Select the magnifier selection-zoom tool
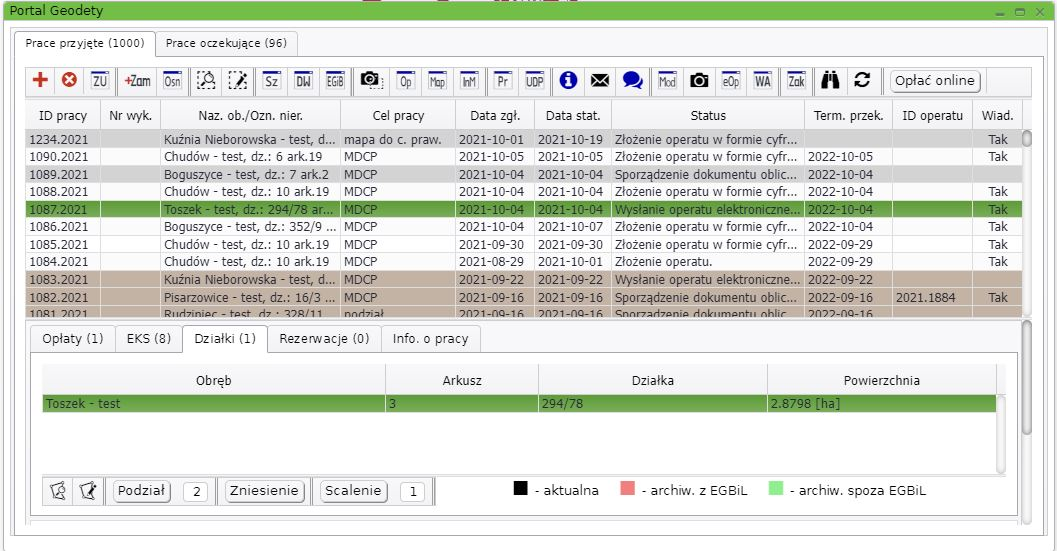 pyautogui.click(x=206, y=81)
